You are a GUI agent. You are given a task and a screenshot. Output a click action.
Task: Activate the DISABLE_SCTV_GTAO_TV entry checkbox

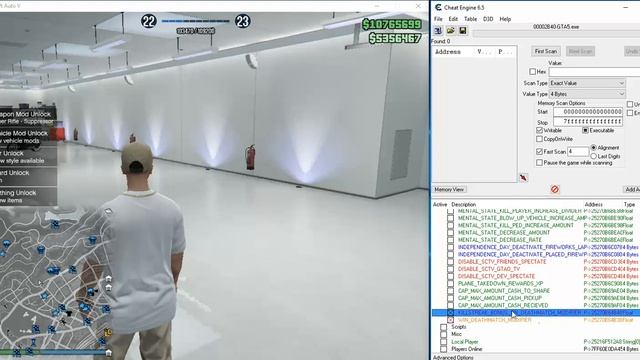click(450, 269)
